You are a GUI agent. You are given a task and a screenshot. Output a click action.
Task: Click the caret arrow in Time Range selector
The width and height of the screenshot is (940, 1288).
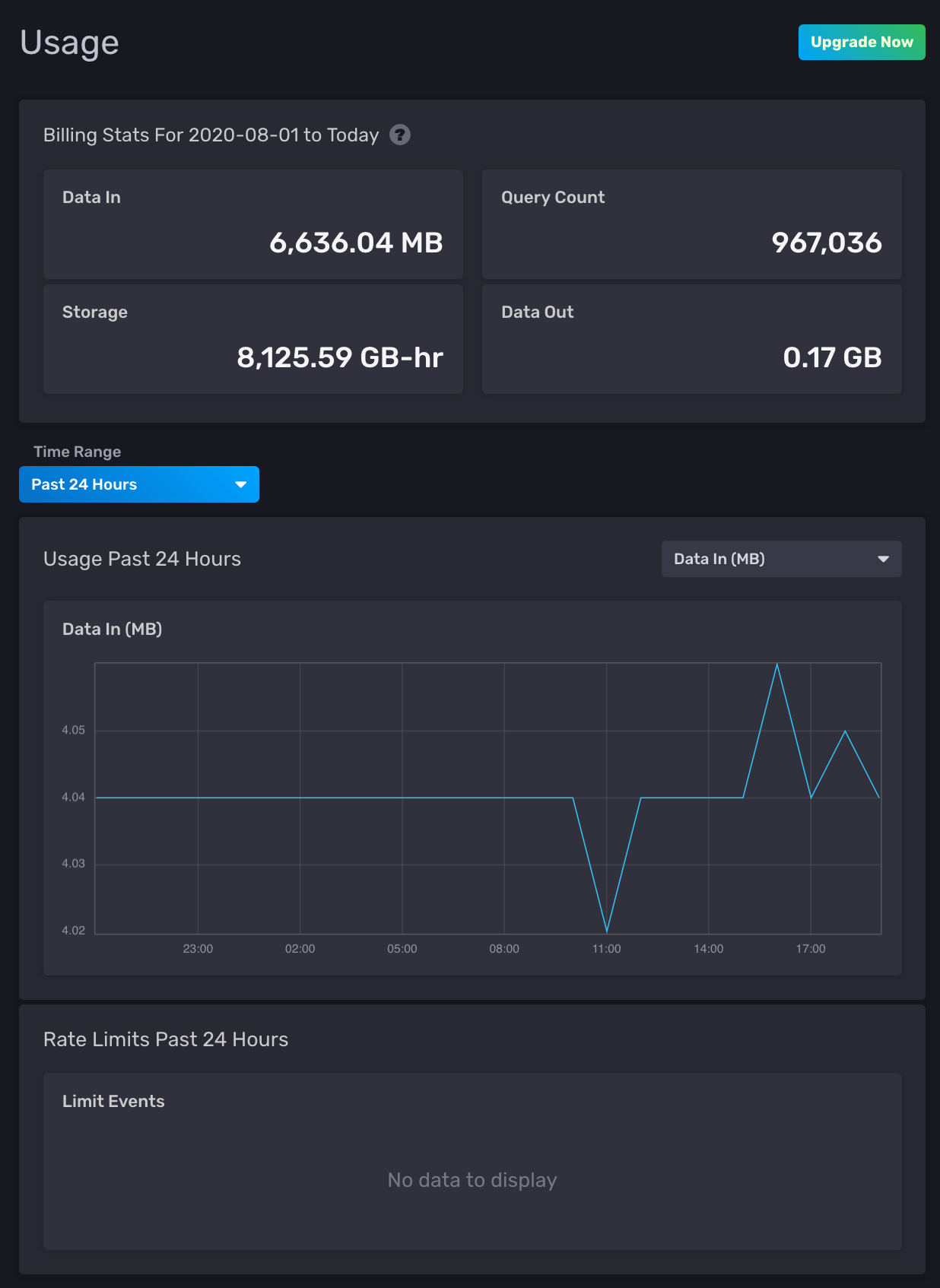pos(240,484)
